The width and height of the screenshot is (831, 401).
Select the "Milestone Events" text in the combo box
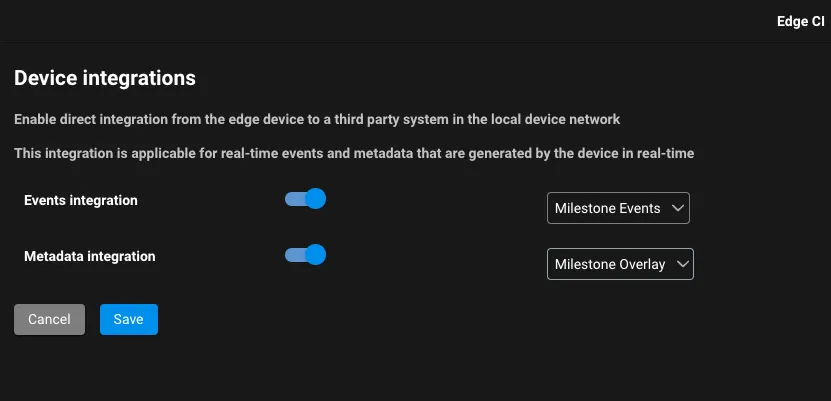pos(607,208)
